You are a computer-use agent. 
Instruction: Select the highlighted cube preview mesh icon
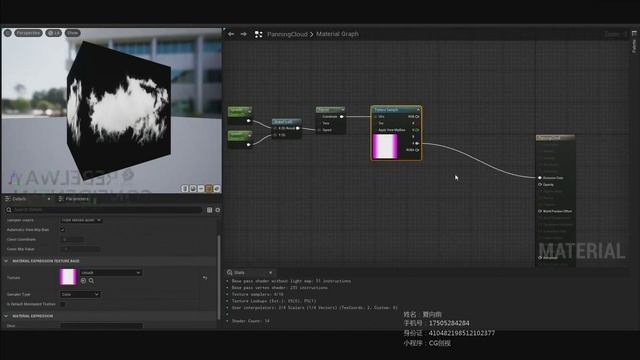click(209, 189)
